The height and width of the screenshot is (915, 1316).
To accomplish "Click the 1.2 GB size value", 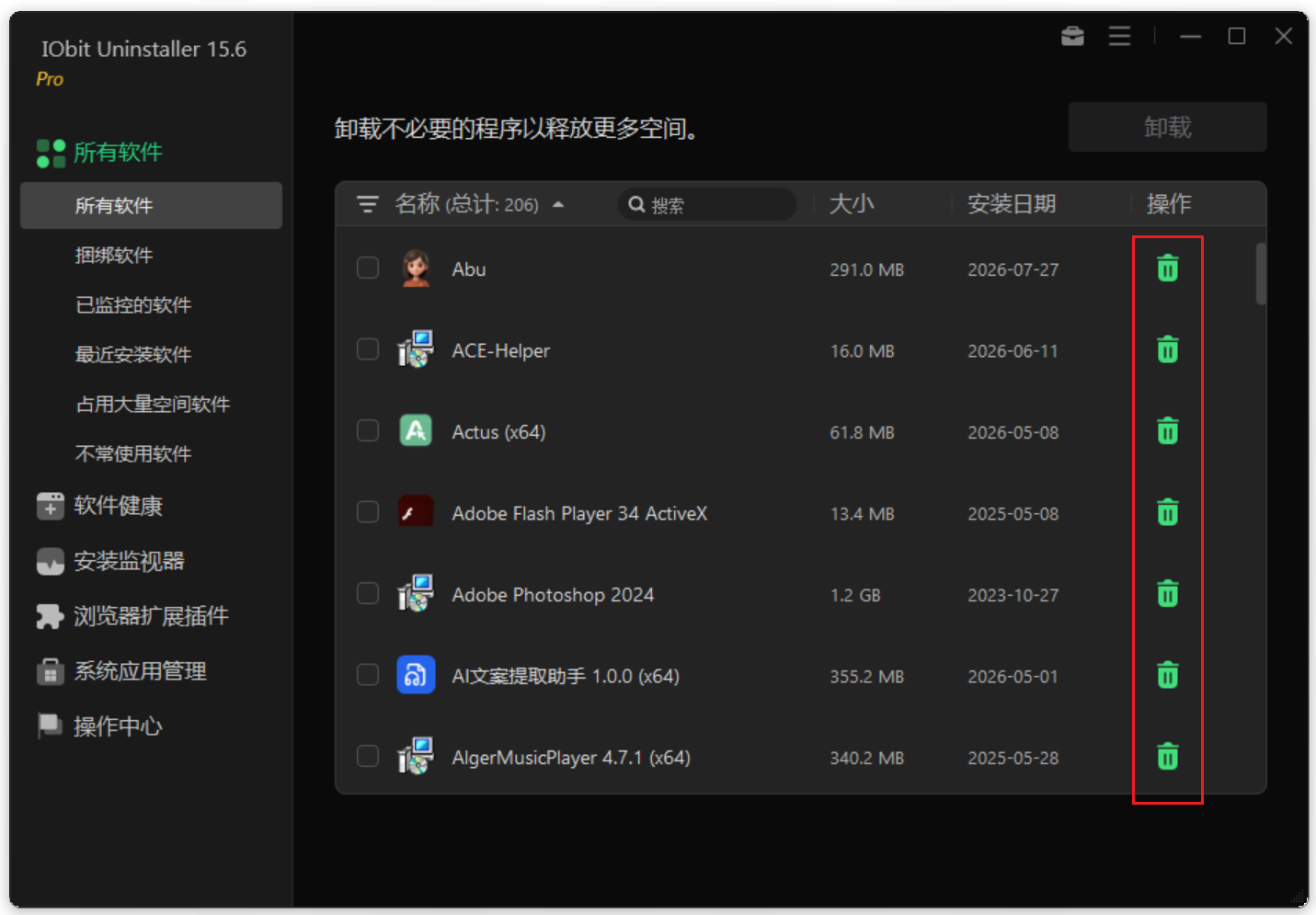I will coord(855,595).
